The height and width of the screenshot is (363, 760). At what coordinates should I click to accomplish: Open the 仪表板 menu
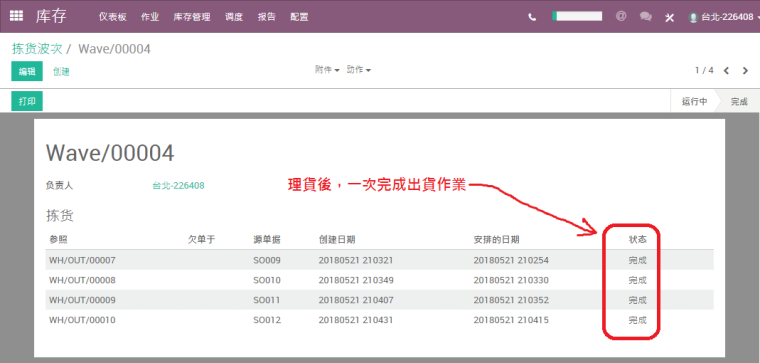click(x=112, y=17)
